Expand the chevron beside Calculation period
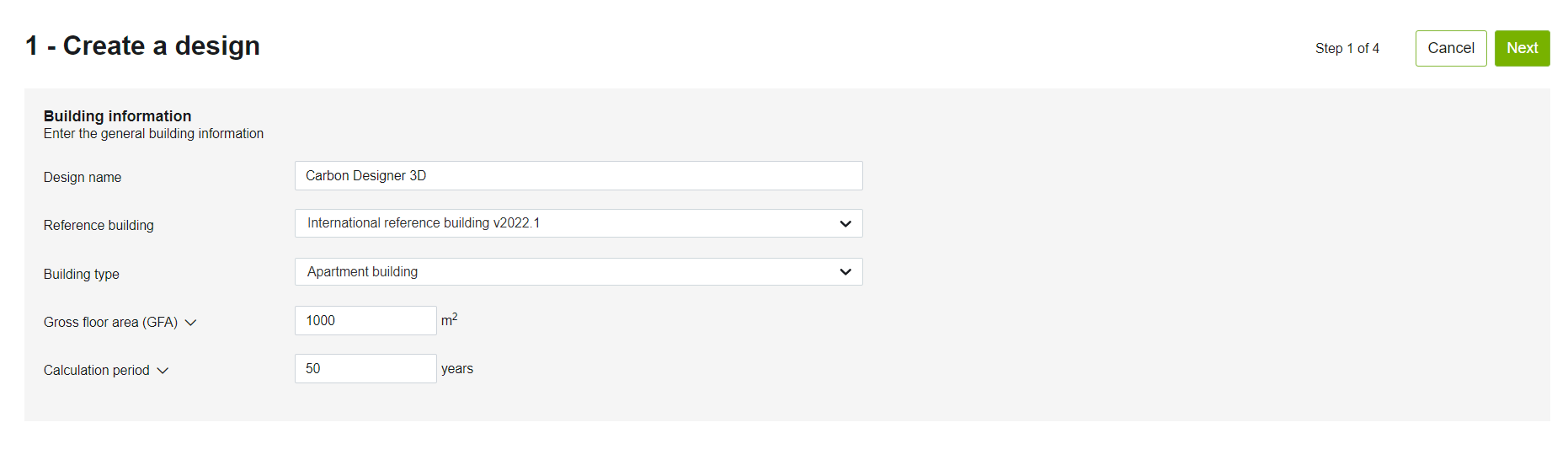 pyautogui.click(x=163, y=371)
